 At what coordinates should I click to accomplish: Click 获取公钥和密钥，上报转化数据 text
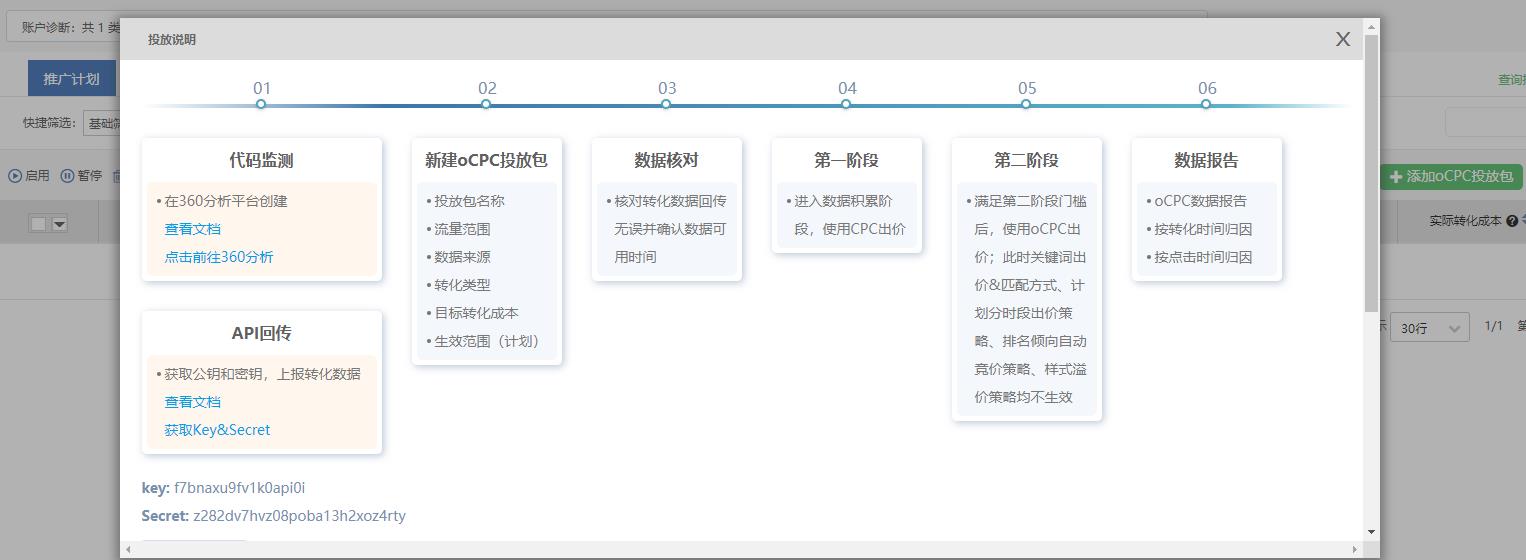263,374
